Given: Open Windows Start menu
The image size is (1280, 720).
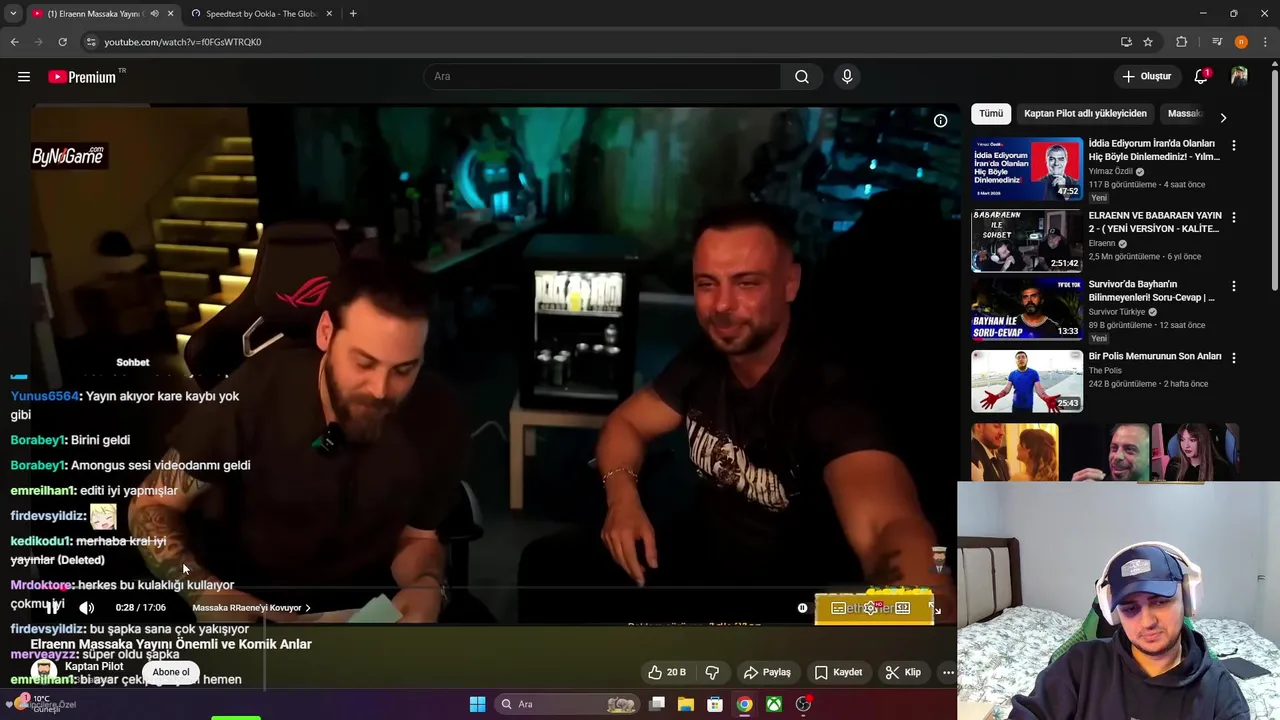Looking at the screenshot, I should tap(477, 704).
